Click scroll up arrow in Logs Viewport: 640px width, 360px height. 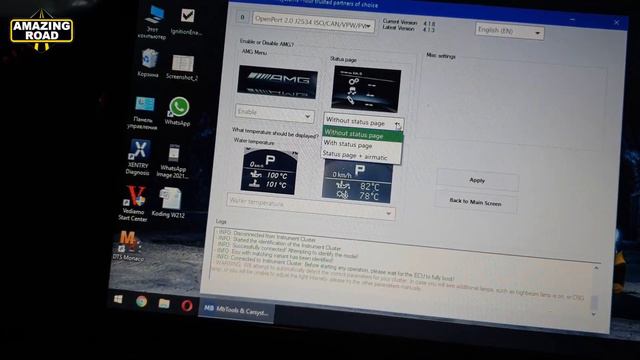point(596,269)
